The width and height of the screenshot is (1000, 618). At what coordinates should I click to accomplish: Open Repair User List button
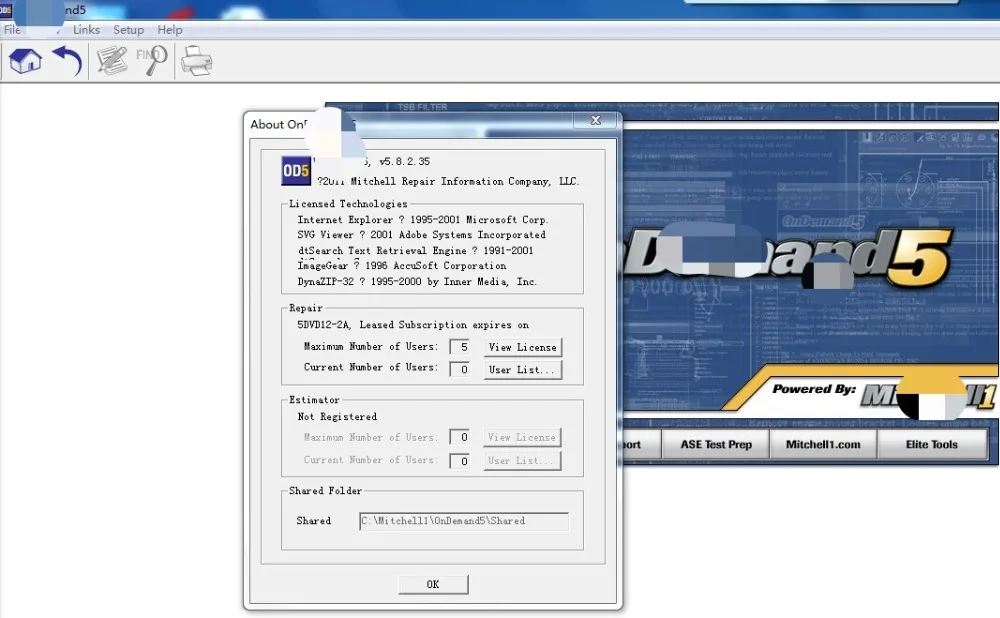pos(522,370)
